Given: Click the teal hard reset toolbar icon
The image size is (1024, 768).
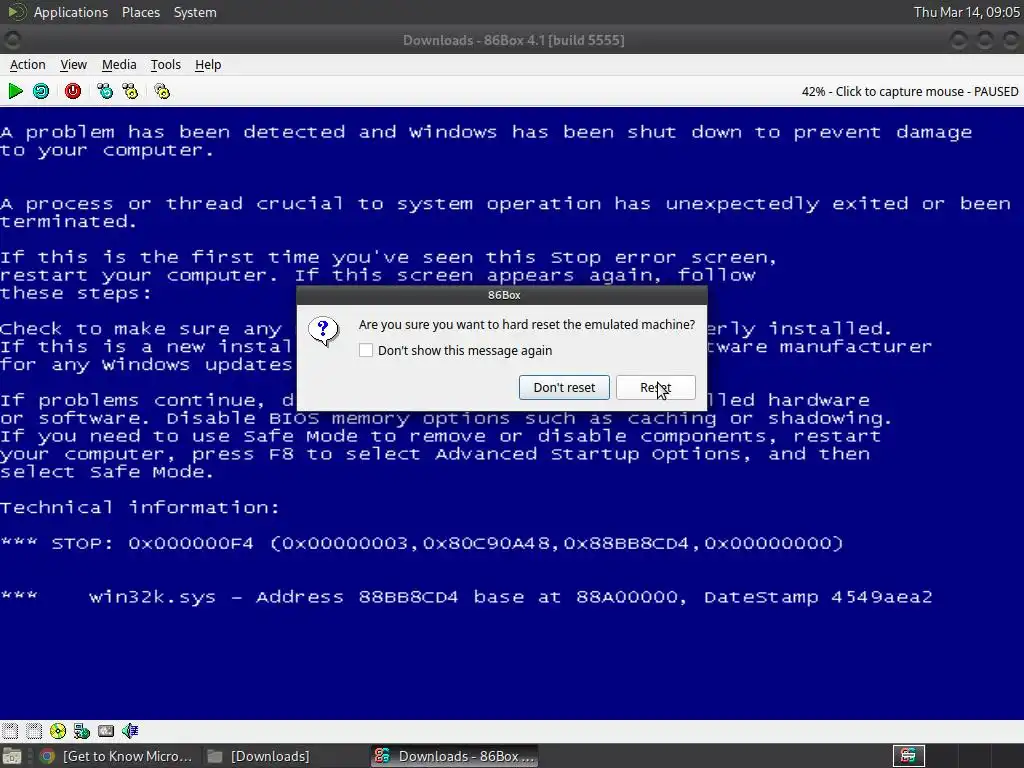Looking at the screenshot, I should (x=41, y=91).
